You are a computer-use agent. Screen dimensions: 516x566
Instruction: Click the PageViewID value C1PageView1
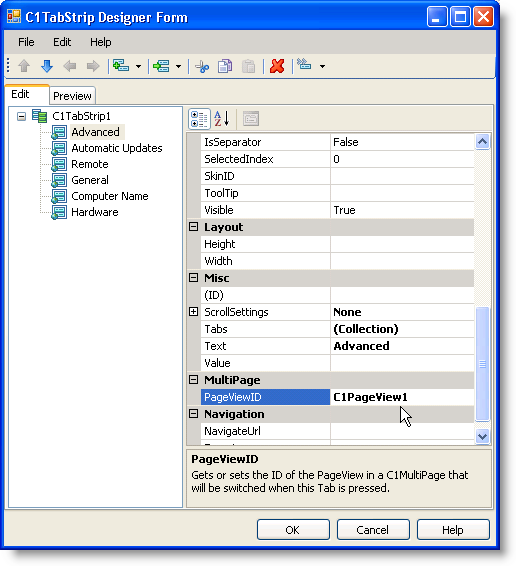(402, 397)
